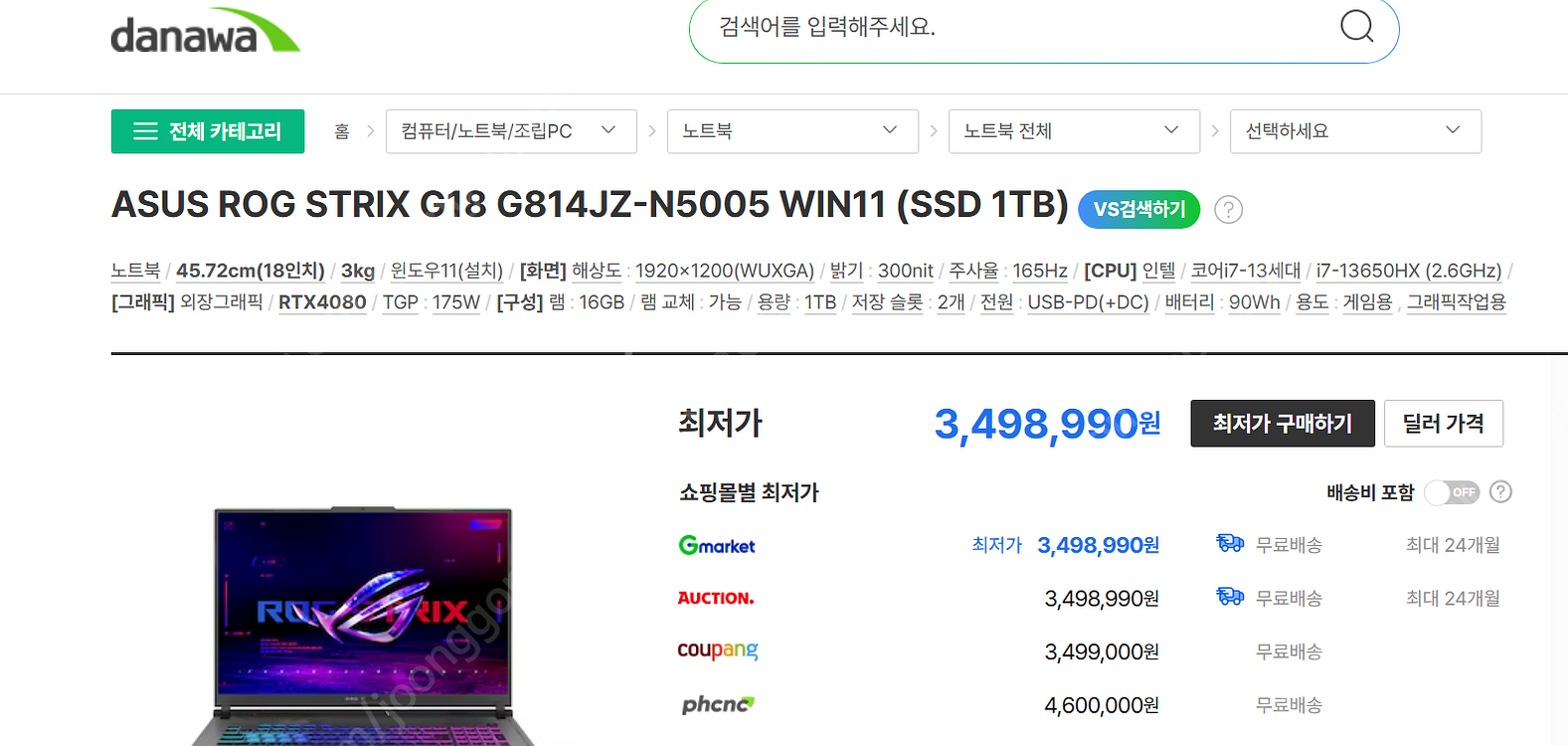The width and height of the screenshot is (1568, 746).
Task: Open the RTX4080 spec link
Action: (322, 302)
